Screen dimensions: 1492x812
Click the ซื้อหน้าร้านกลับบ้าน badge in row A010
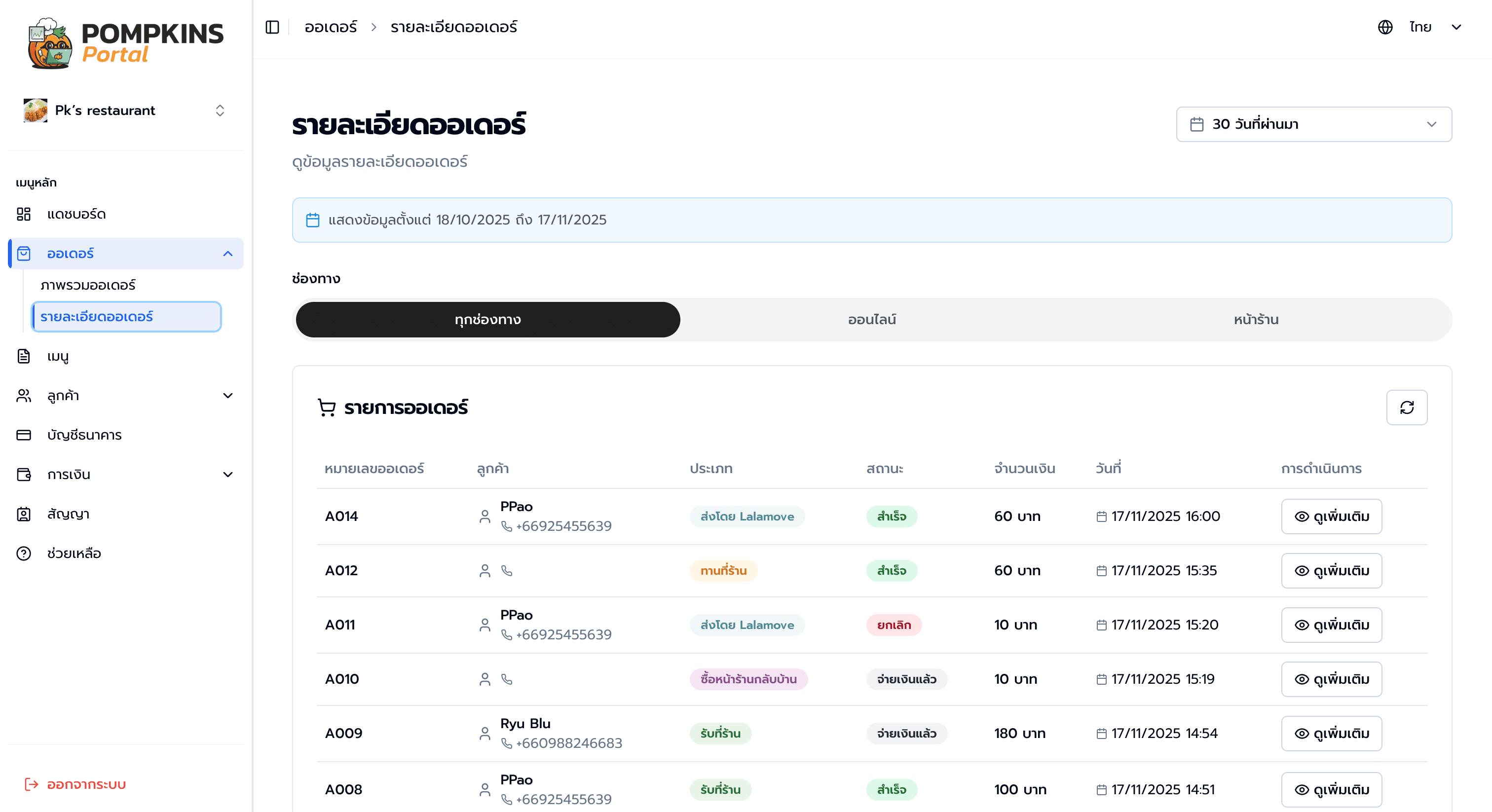tap(748, 679)
